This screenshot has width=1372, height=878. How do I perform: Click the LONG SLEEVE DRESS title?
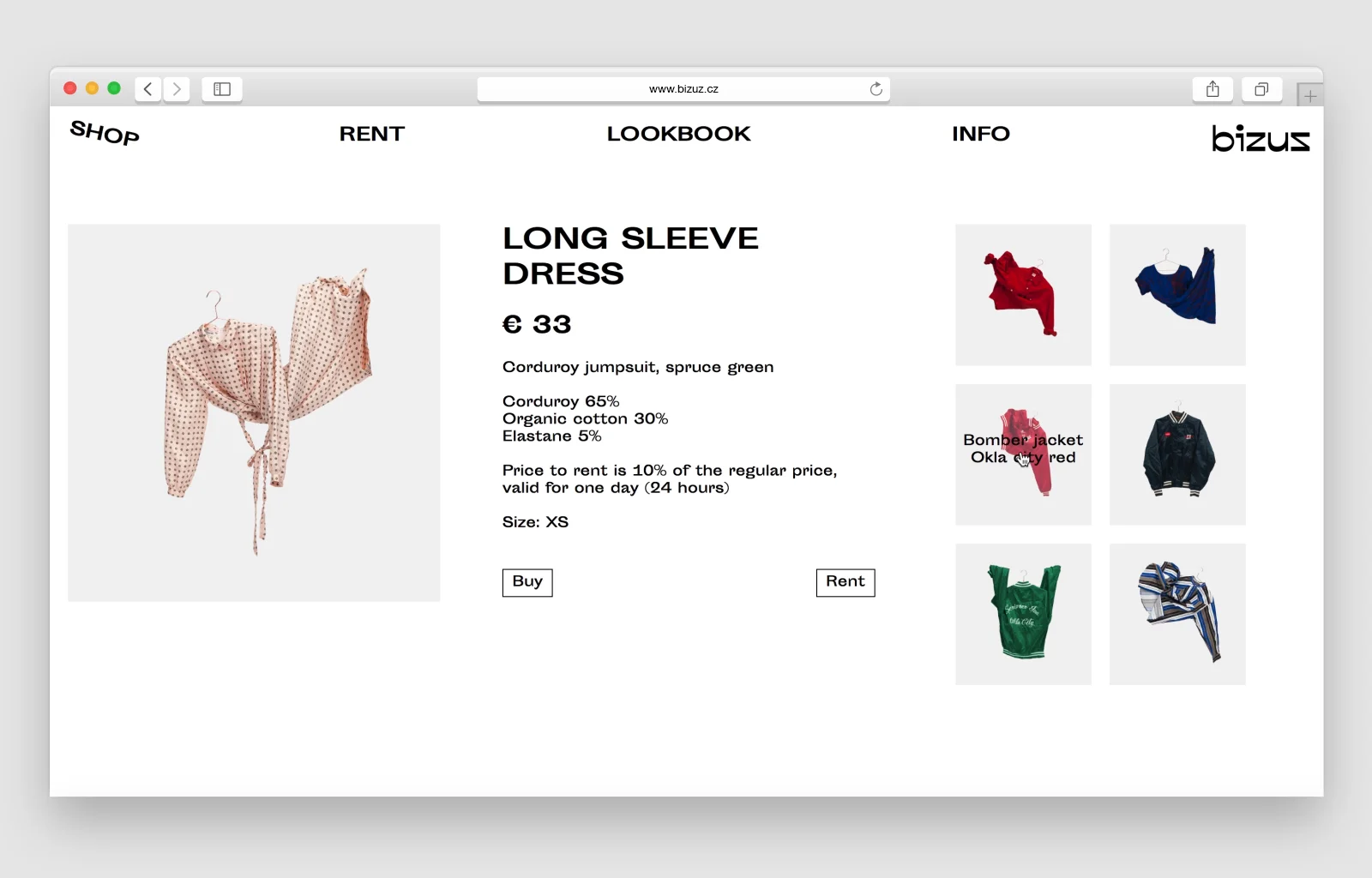pos(630,256)
